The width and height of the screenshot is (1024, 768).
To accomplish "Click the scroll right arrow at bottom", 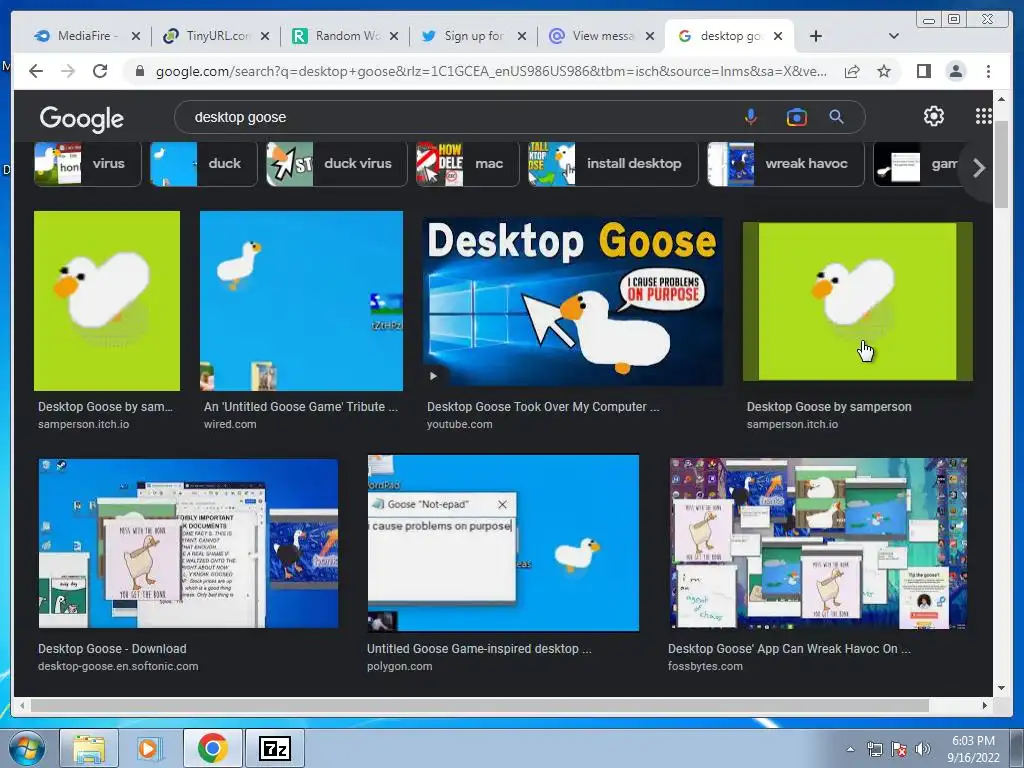I will point(985,705).
